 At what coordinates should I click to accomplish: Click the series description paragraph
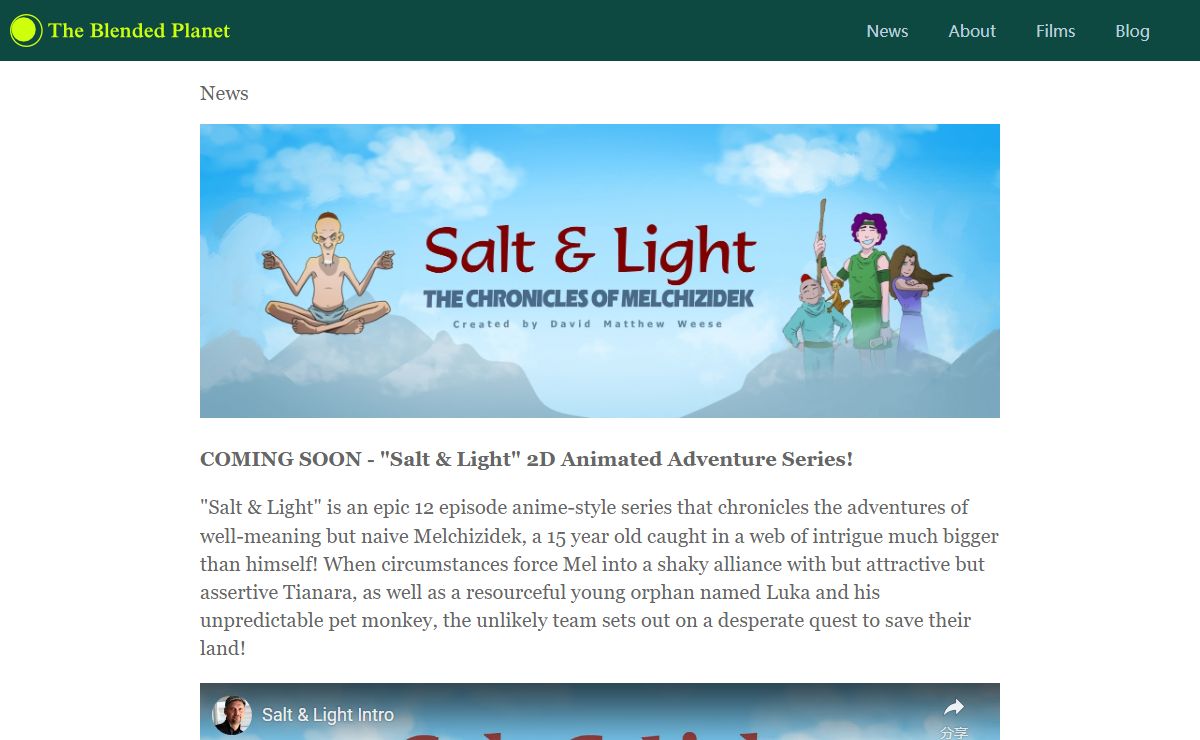click(x=600, y=578)
